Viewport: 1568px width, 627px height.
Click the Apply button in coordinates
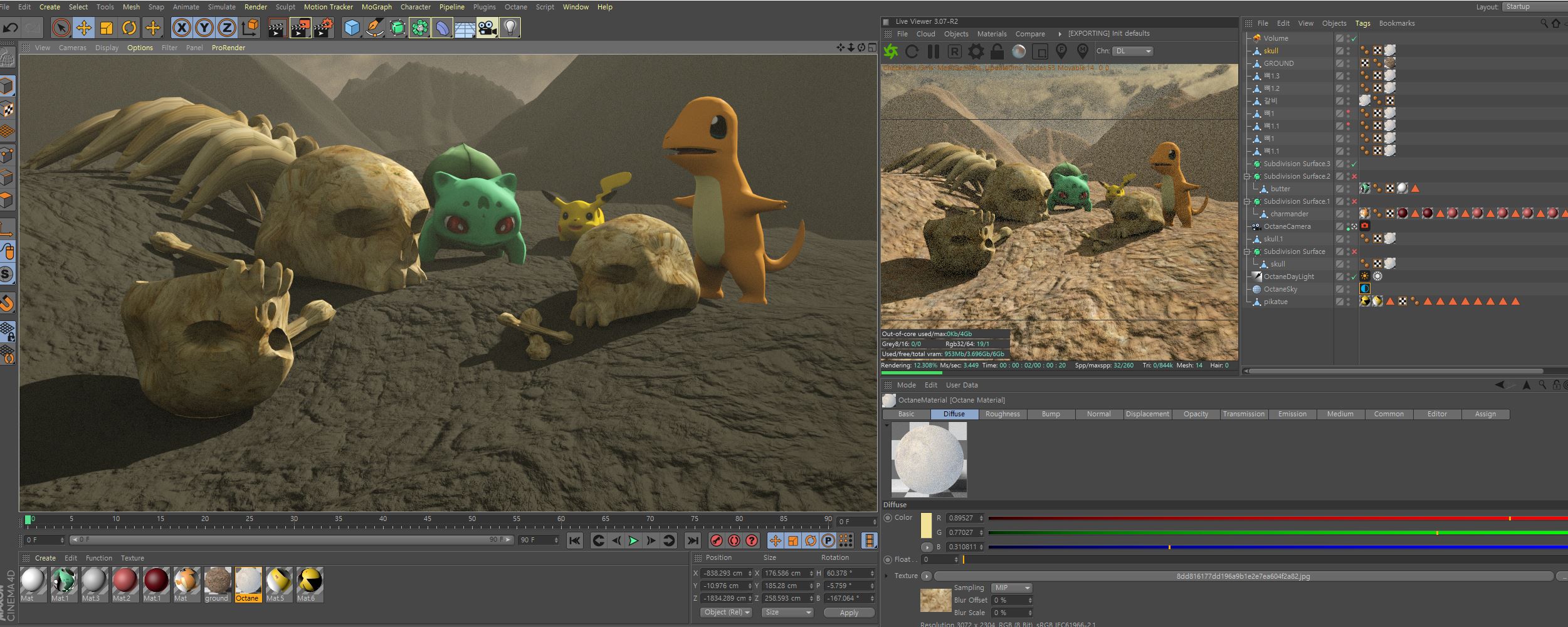click(x=849, y=613)
